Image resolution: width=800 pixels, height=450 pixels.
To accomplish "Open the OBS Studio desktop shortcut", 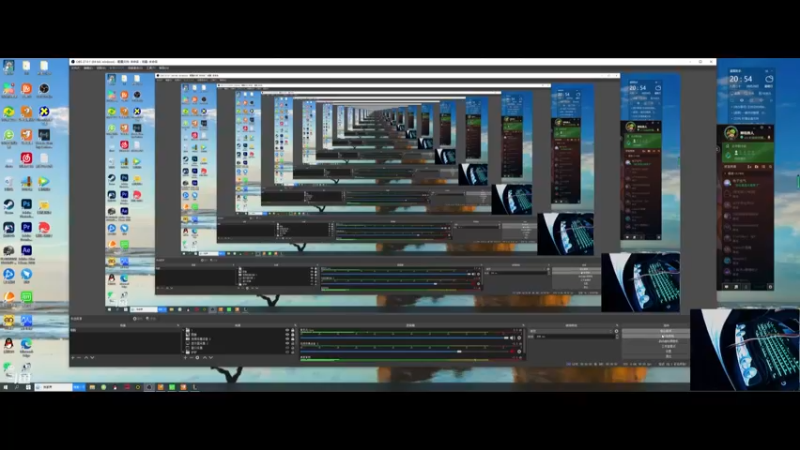I will (x=44, y=89).
